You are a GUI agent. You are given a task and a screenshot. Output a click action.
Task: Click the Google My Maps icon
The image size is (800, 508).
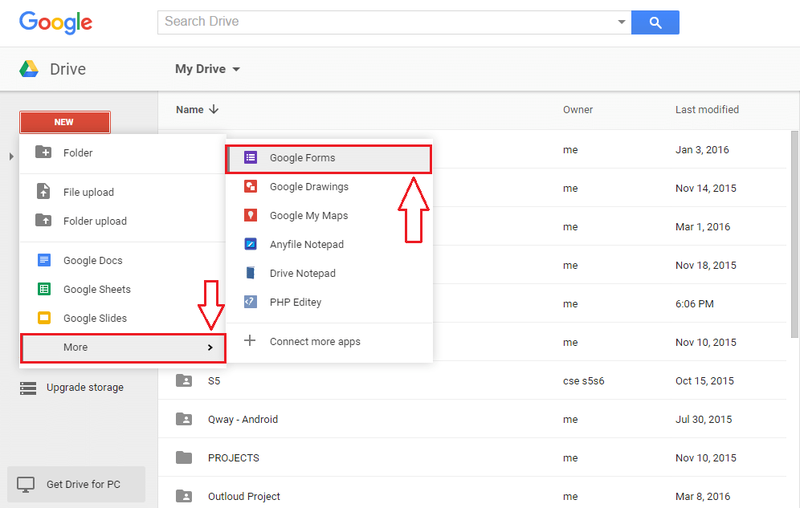click(x=251, y=215)
